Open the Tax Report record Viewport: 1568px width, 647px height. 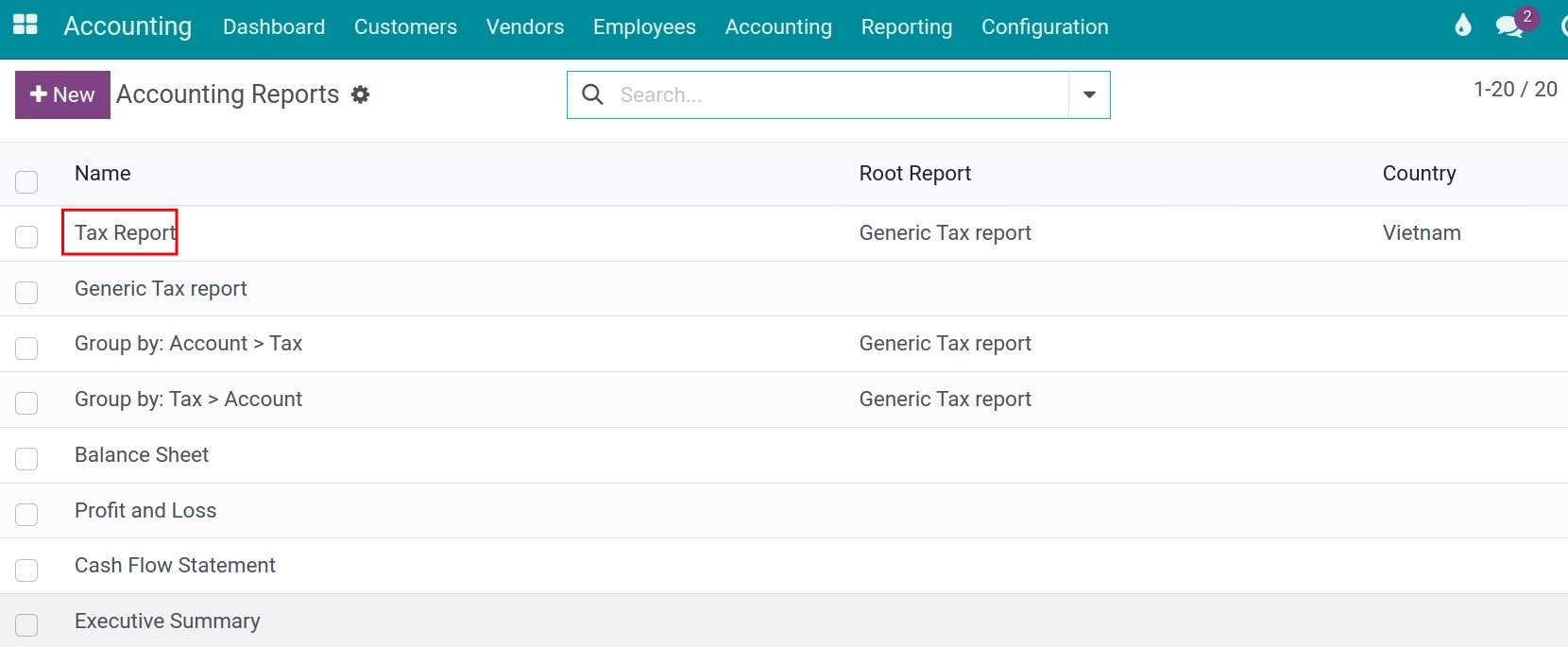tap(126, 232)
